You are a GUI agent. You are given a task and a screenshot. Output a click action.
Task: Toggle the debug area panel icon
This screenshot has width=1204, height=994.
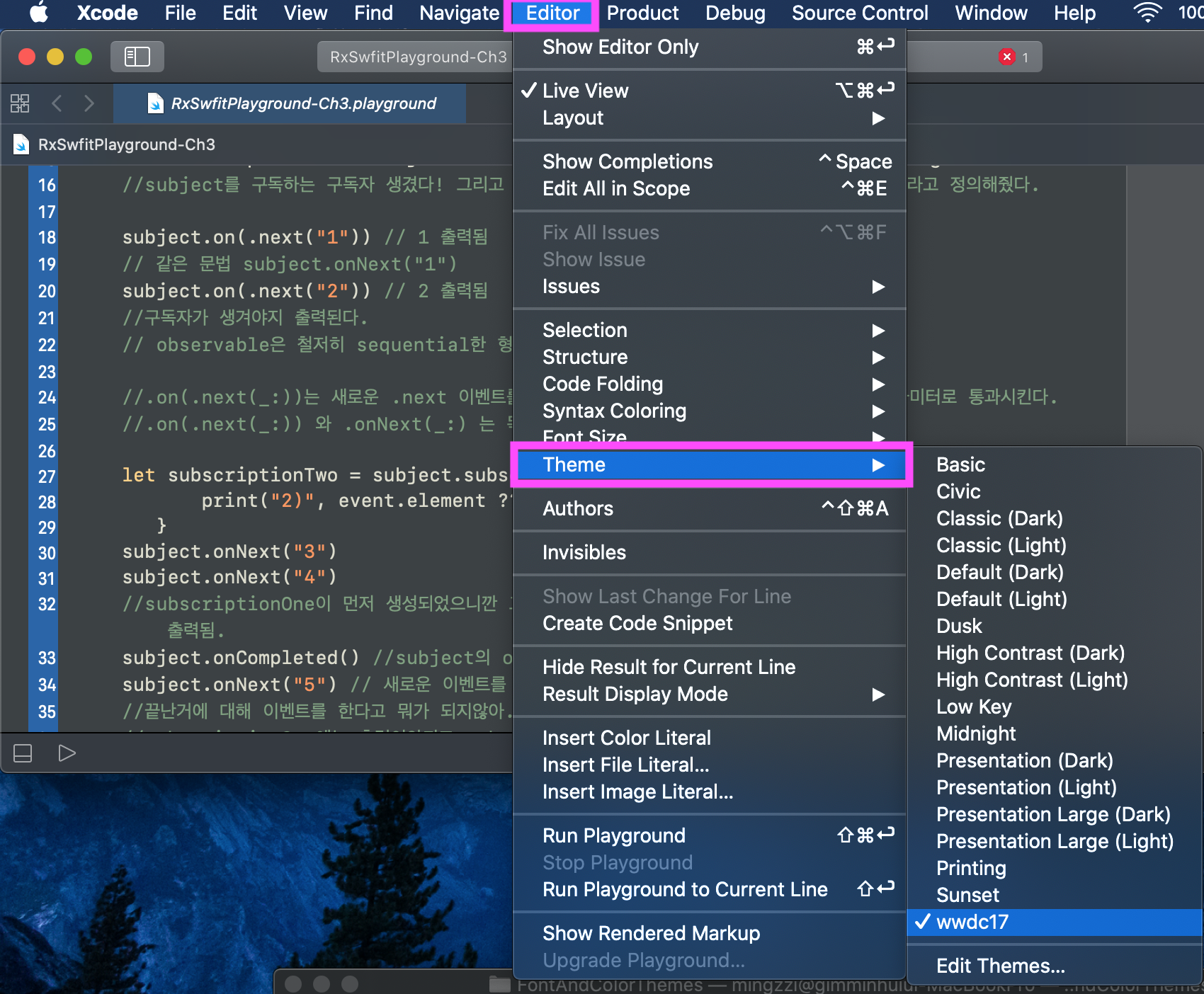(23, 753)
